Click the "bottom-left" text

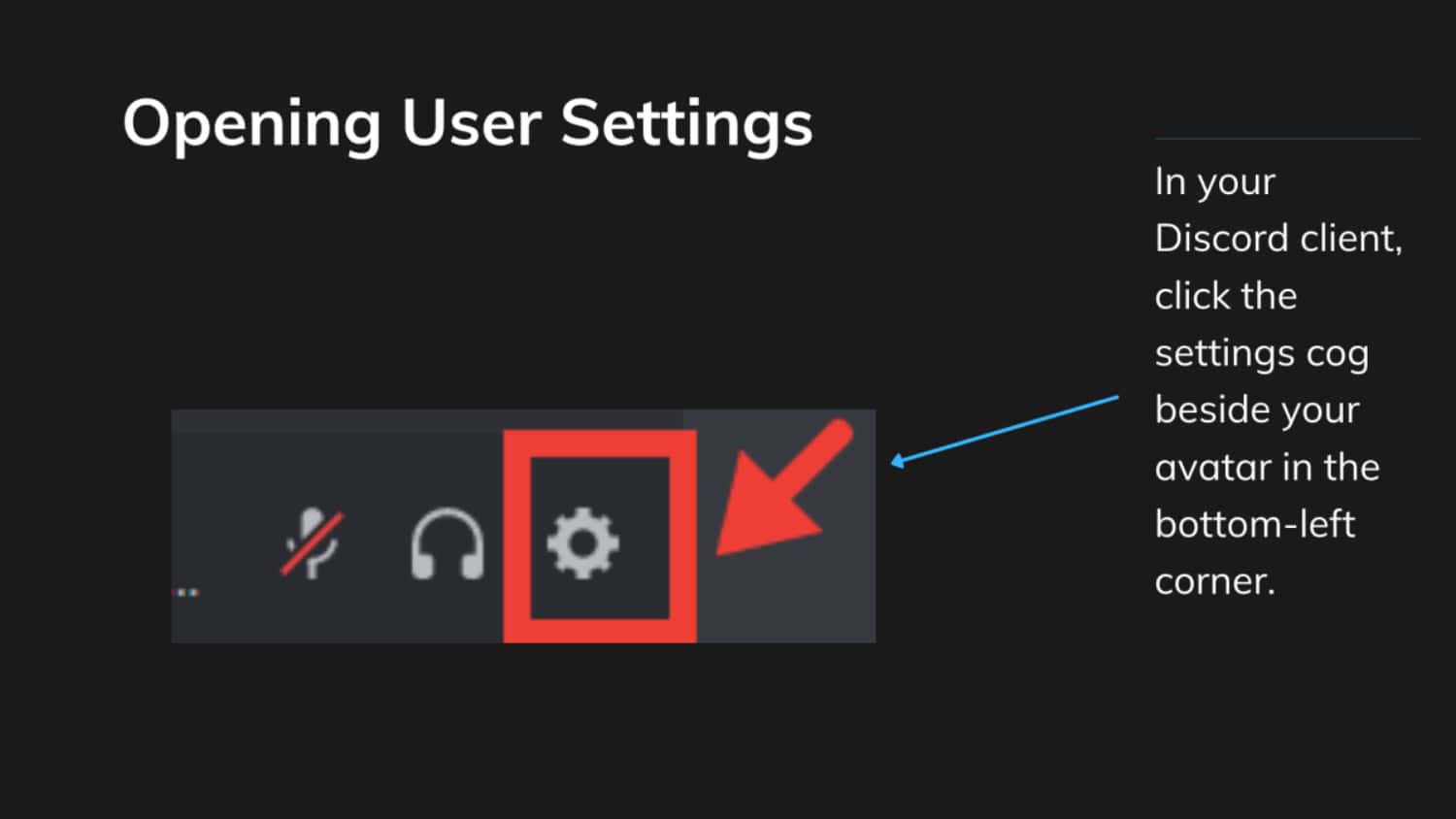coord(1255,524)
